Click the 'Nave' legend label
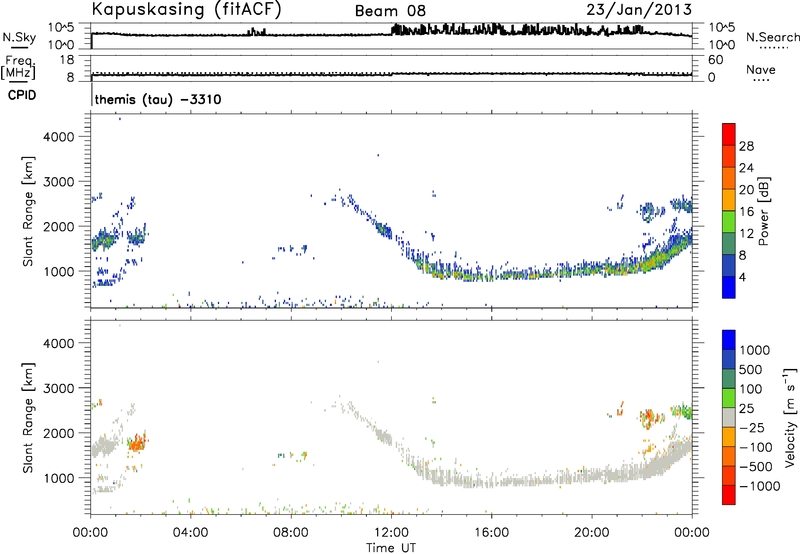The image size is (800, 554). [x=761, y=69]
